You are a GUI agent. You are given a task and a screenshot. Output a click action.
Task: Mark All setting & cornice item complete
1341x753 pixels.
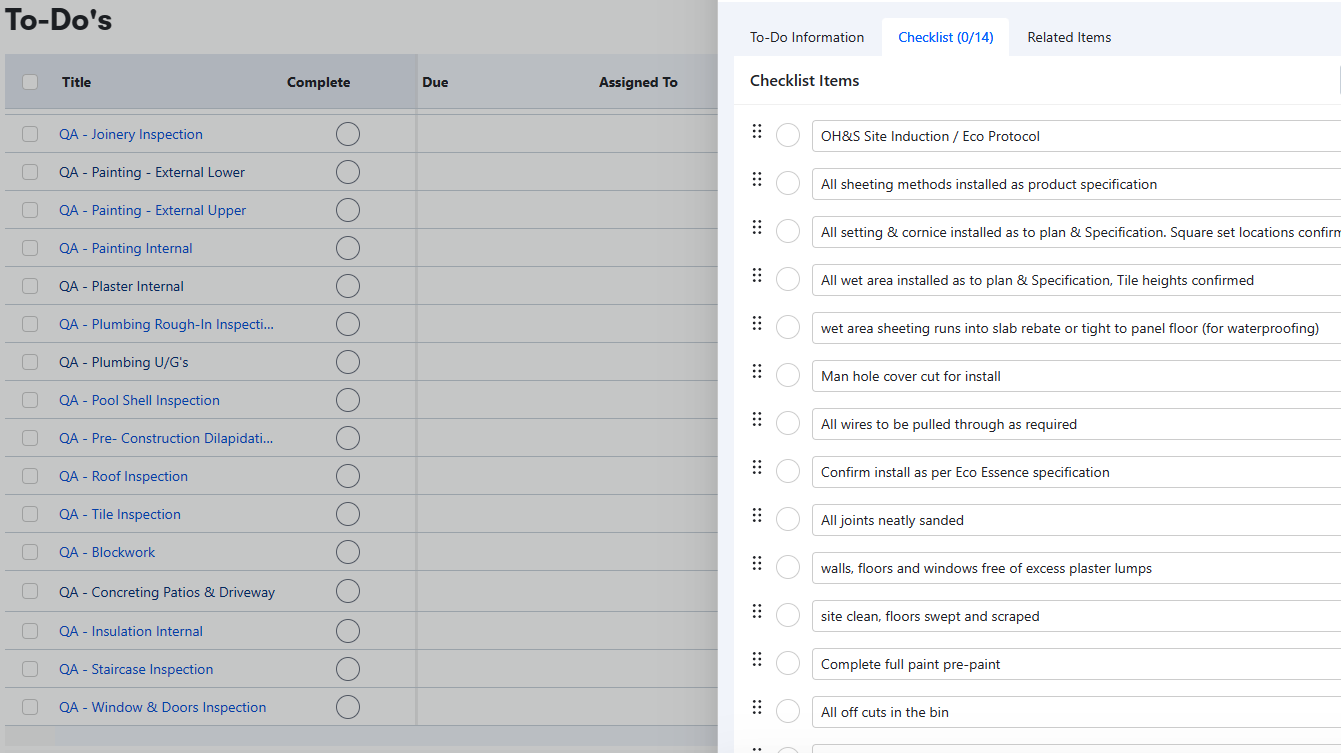[788, 231]
